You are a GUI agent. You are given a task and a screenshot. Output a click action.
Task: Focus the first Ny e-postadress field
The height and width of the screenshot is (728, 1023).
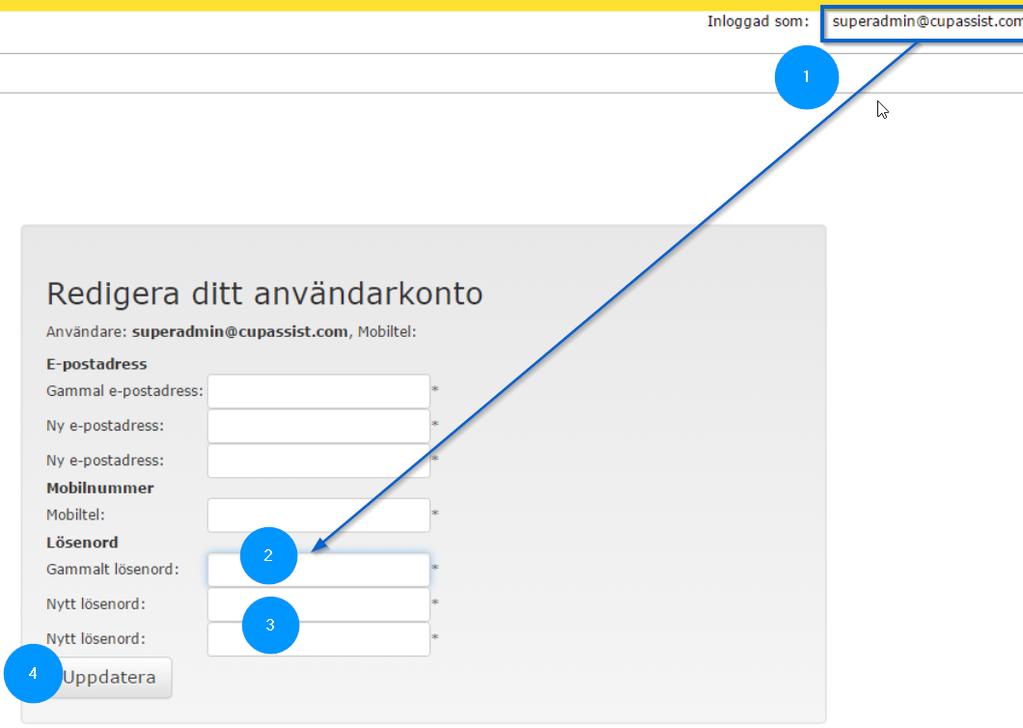pyautogui.click(x=318, y=426)
